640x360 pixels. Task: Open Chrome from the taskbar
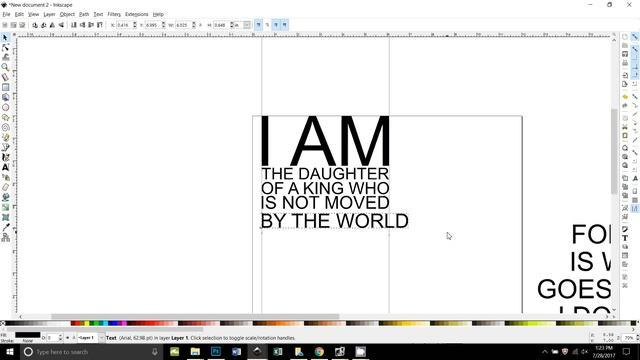[x=319, y=352]
